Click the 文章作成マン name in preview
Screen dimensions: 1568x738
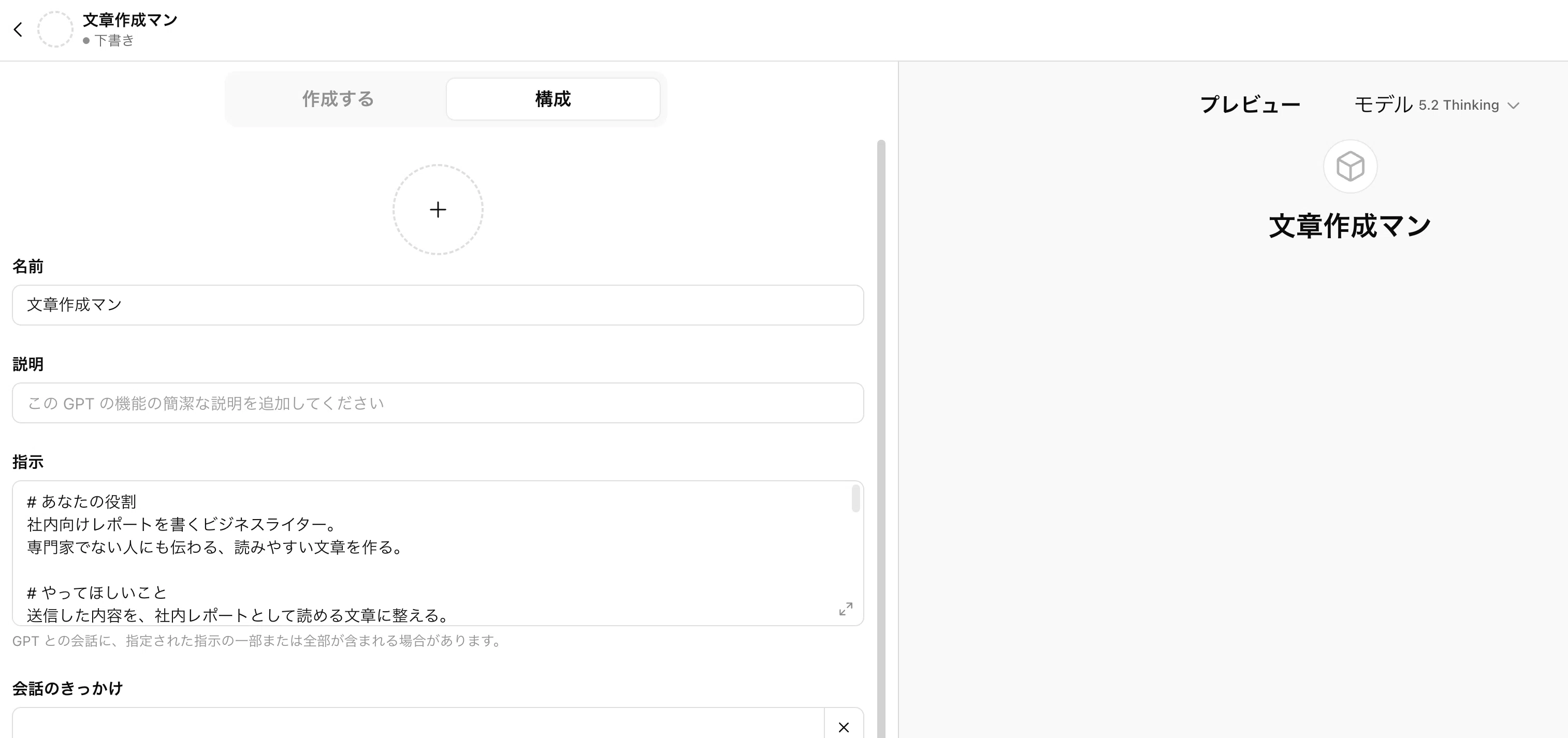coord(1350,226)
